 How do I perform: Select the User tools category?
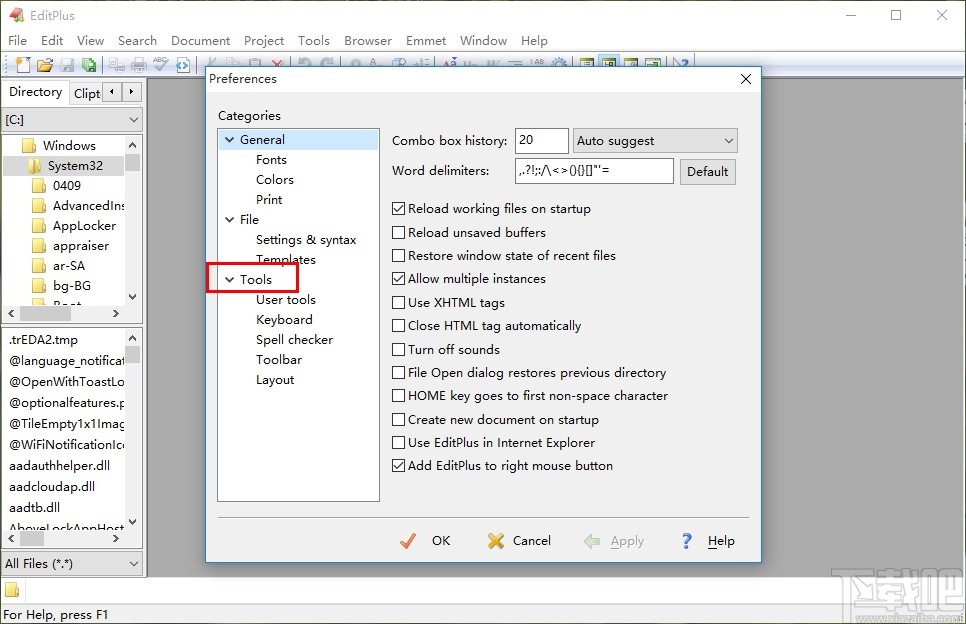(x=286, y=300)
